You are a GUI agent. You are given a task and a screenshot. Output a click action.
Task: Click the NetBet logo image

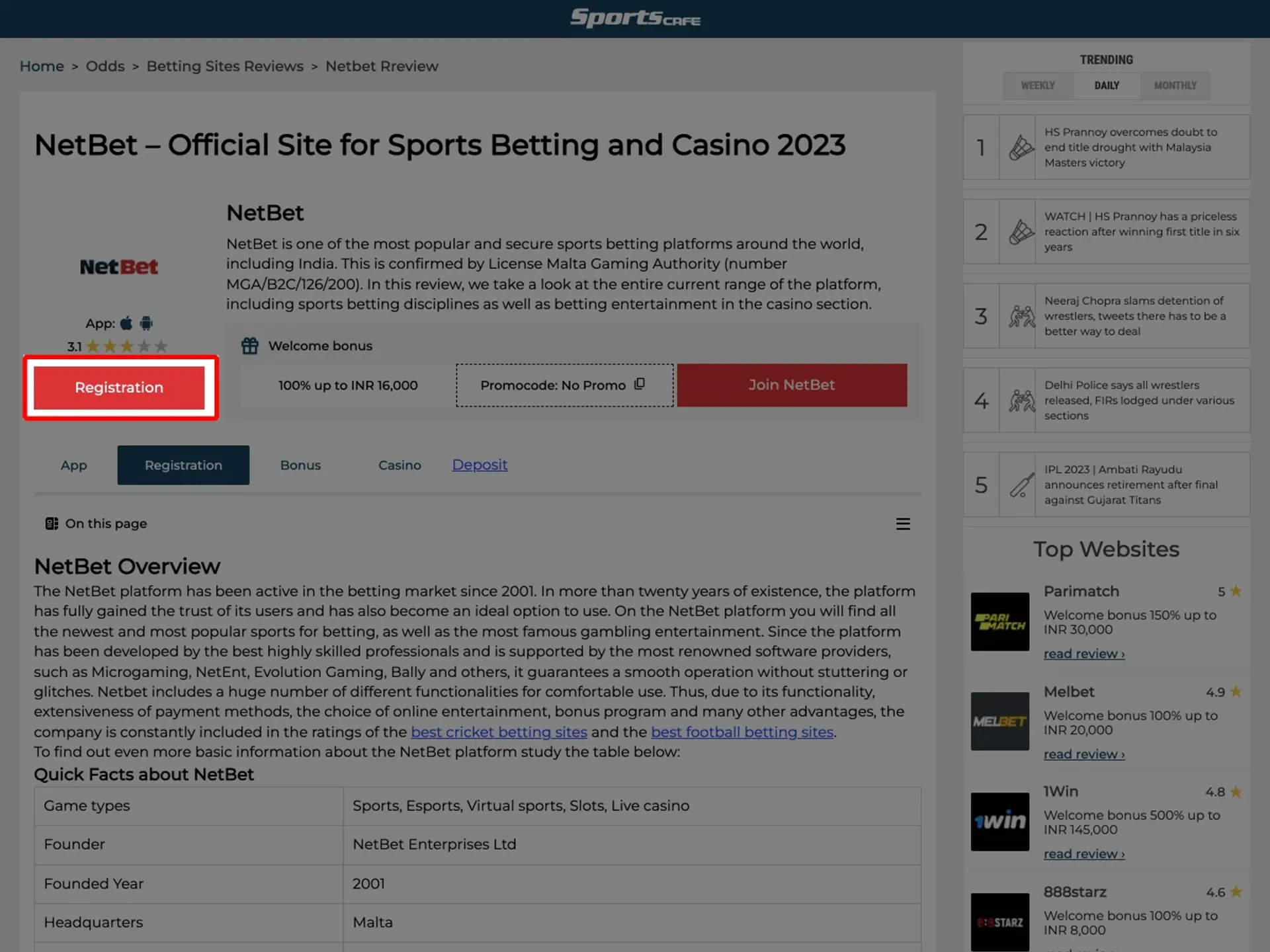point(119,267)
